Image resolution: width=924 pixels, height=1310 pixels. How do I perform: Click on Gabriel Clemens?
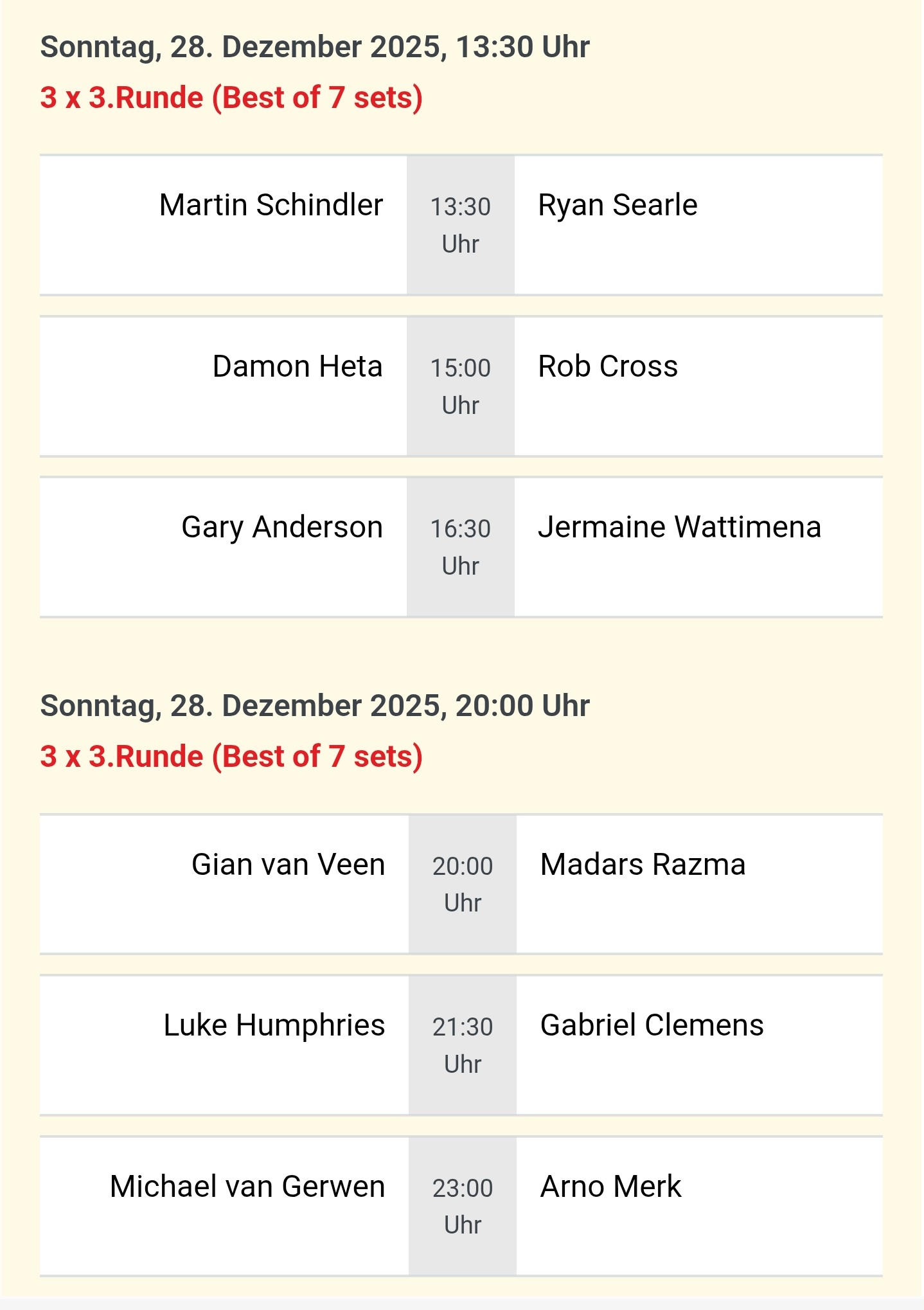[652, 1026]
